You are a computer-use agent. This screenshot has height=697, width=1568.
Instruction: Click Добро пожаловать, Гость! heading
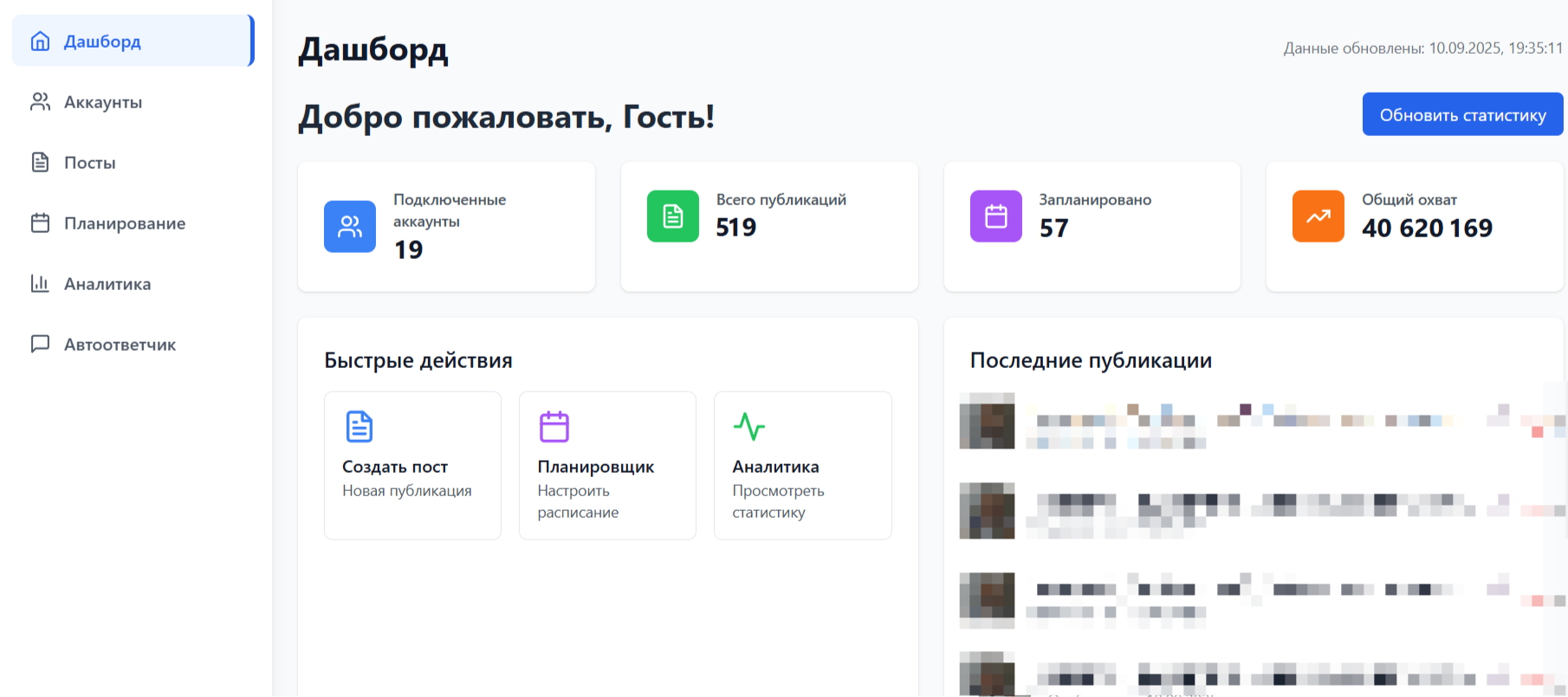[x=507, y=116]
